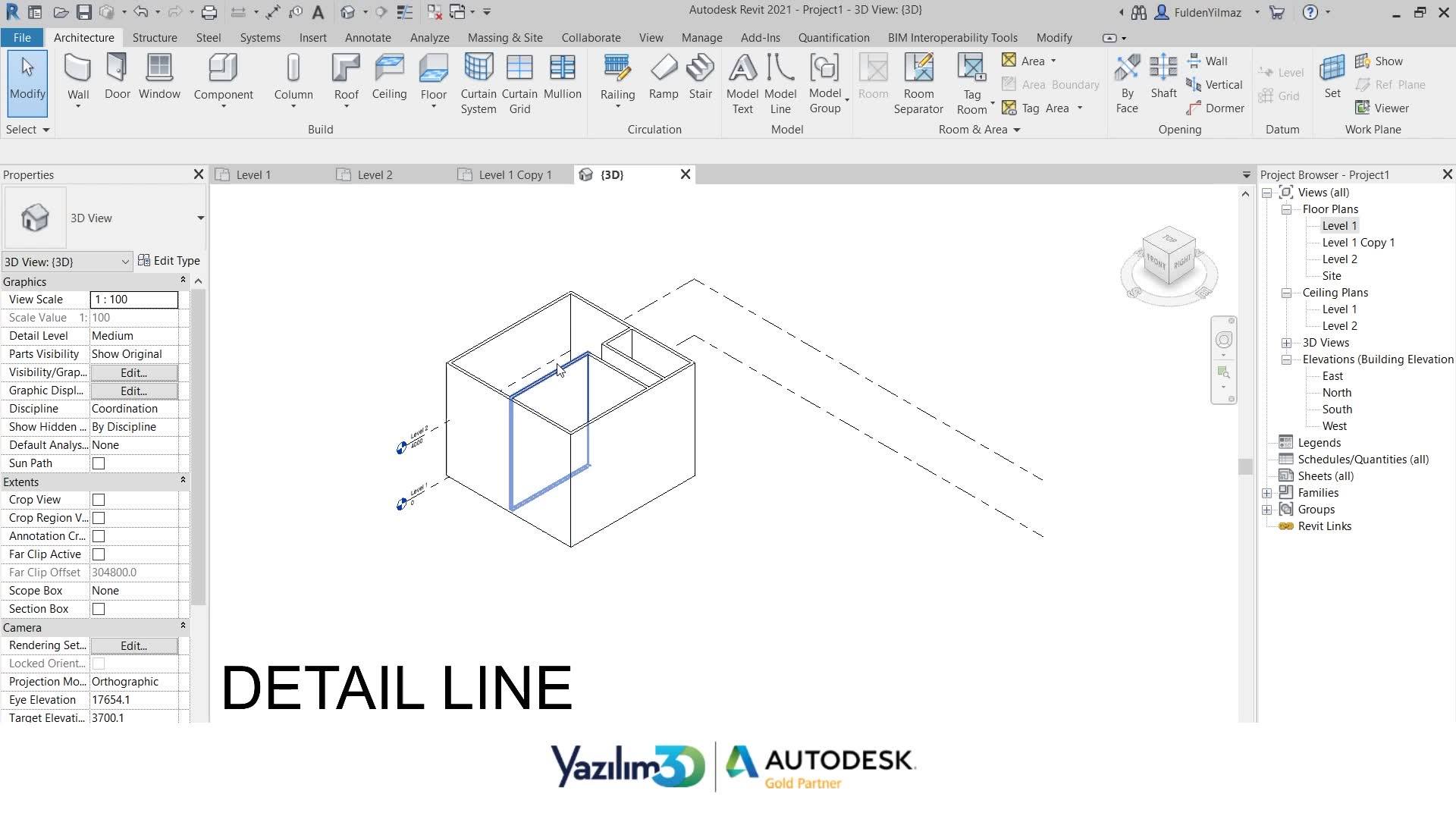1456x819 pixels.
Task: Select the Curtain Grid tool
Action: pos(519,84)
